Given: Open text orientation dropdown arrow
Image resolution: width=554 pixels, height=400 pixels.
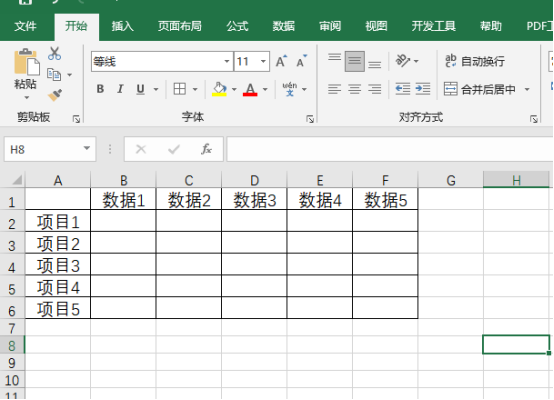Looking at the screenshot, I should 416,61.
